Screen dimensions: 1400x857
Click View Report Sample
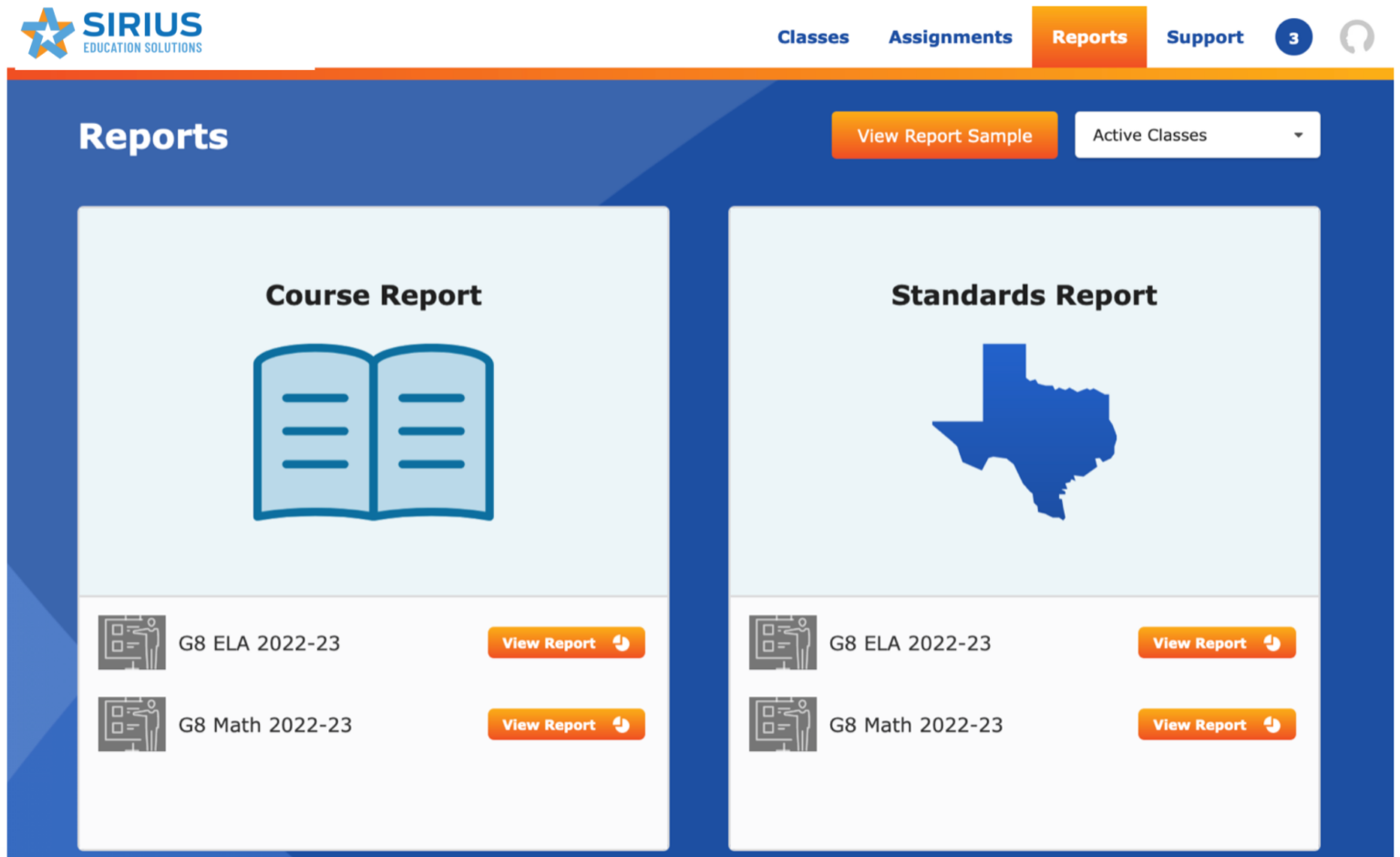944,134
